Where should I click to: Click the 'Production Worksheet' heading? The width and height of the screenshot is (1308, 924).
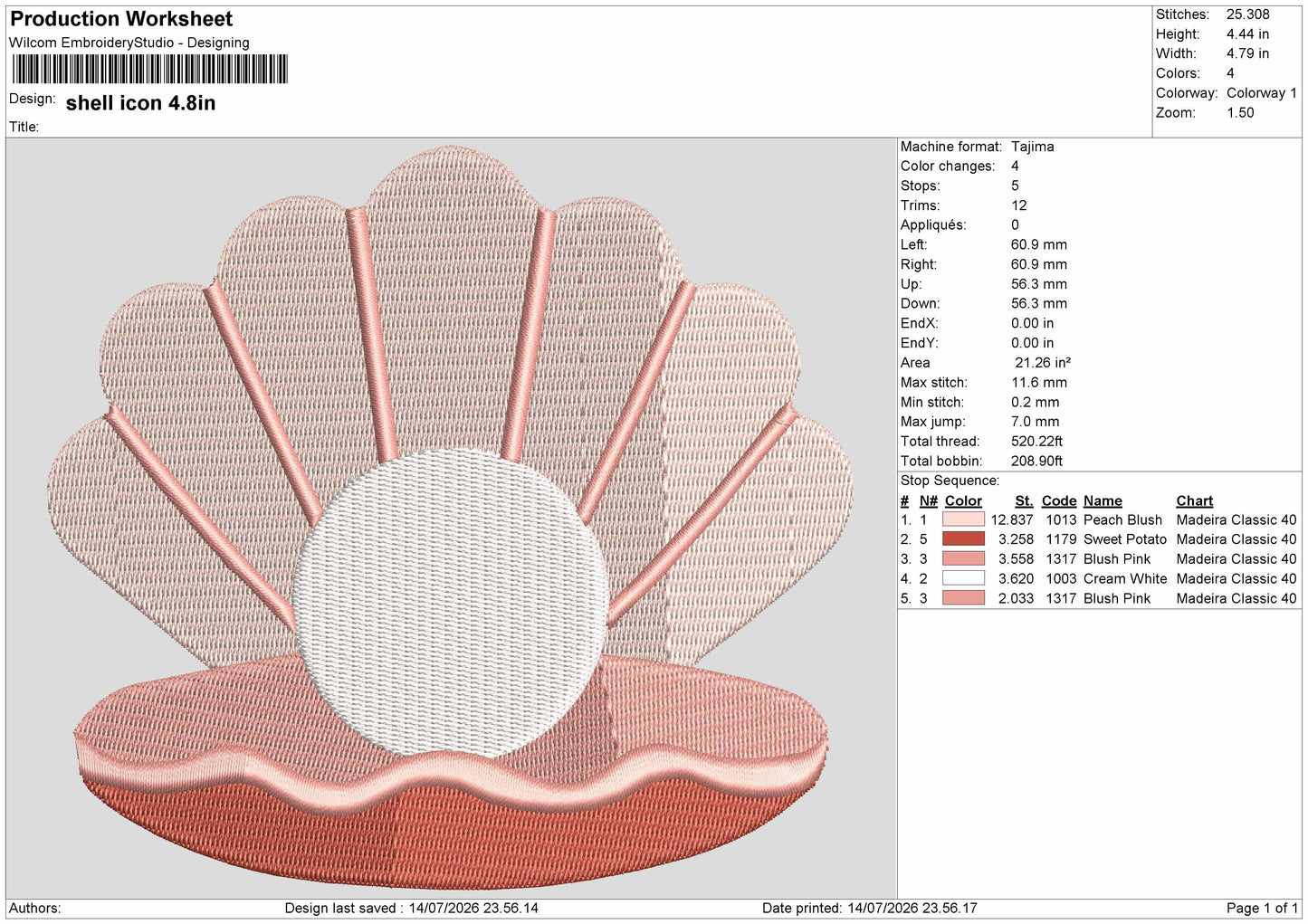pyautogui.click(x=121, y=19)
